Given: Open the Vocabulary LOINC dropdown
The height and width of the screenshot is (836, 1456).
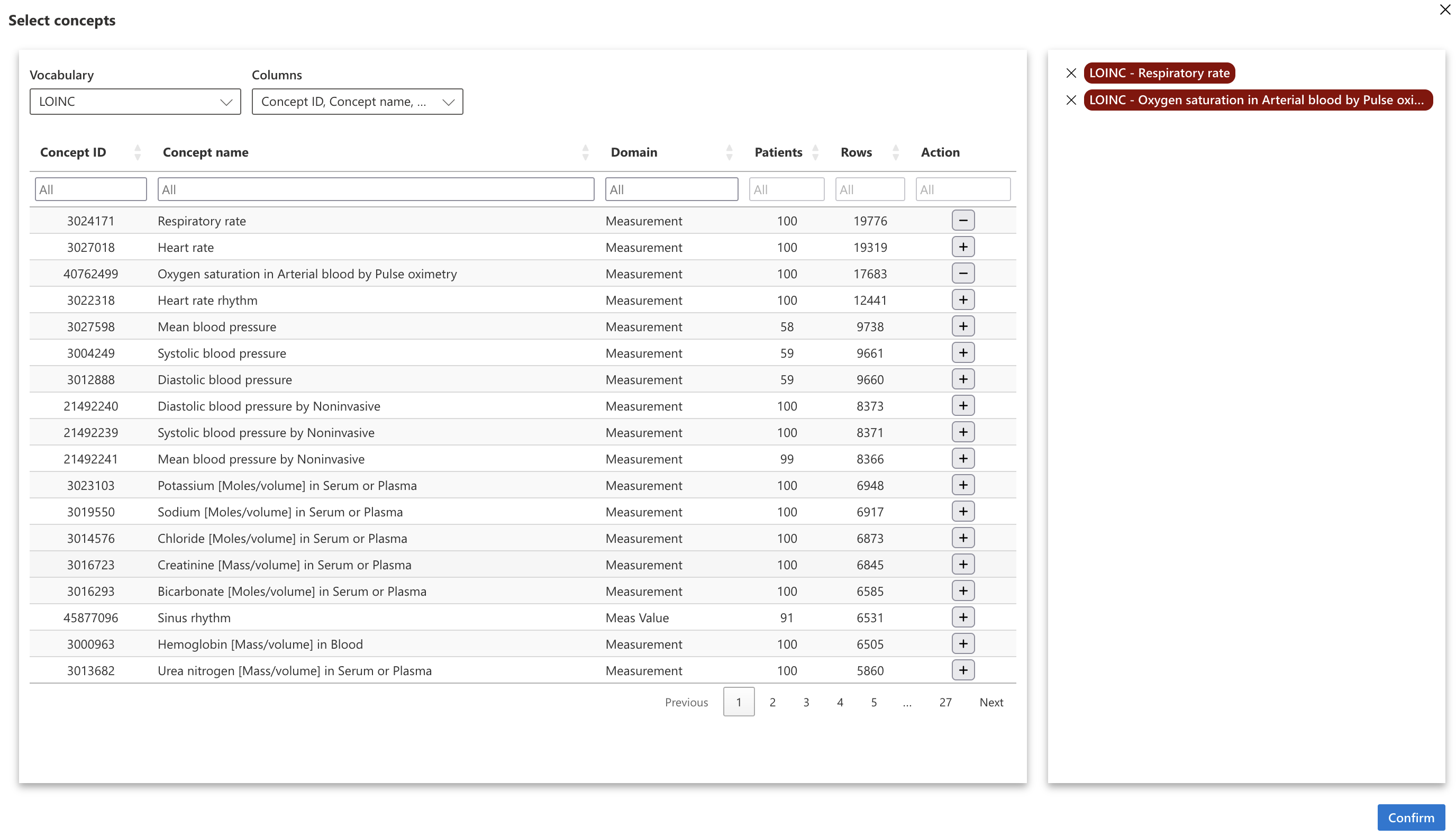Looking at the screenshot, I should click(135, 102).
